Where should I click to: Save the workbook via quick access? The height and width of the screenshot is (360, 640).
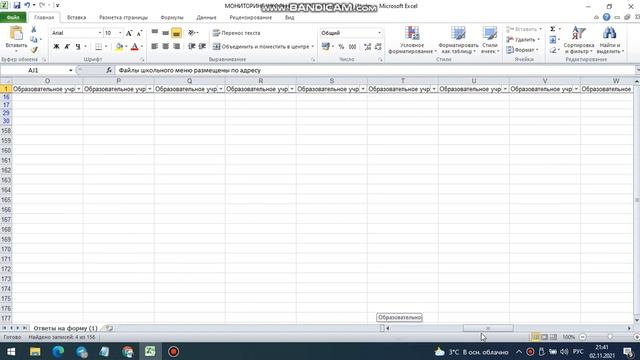pos(17,5)
